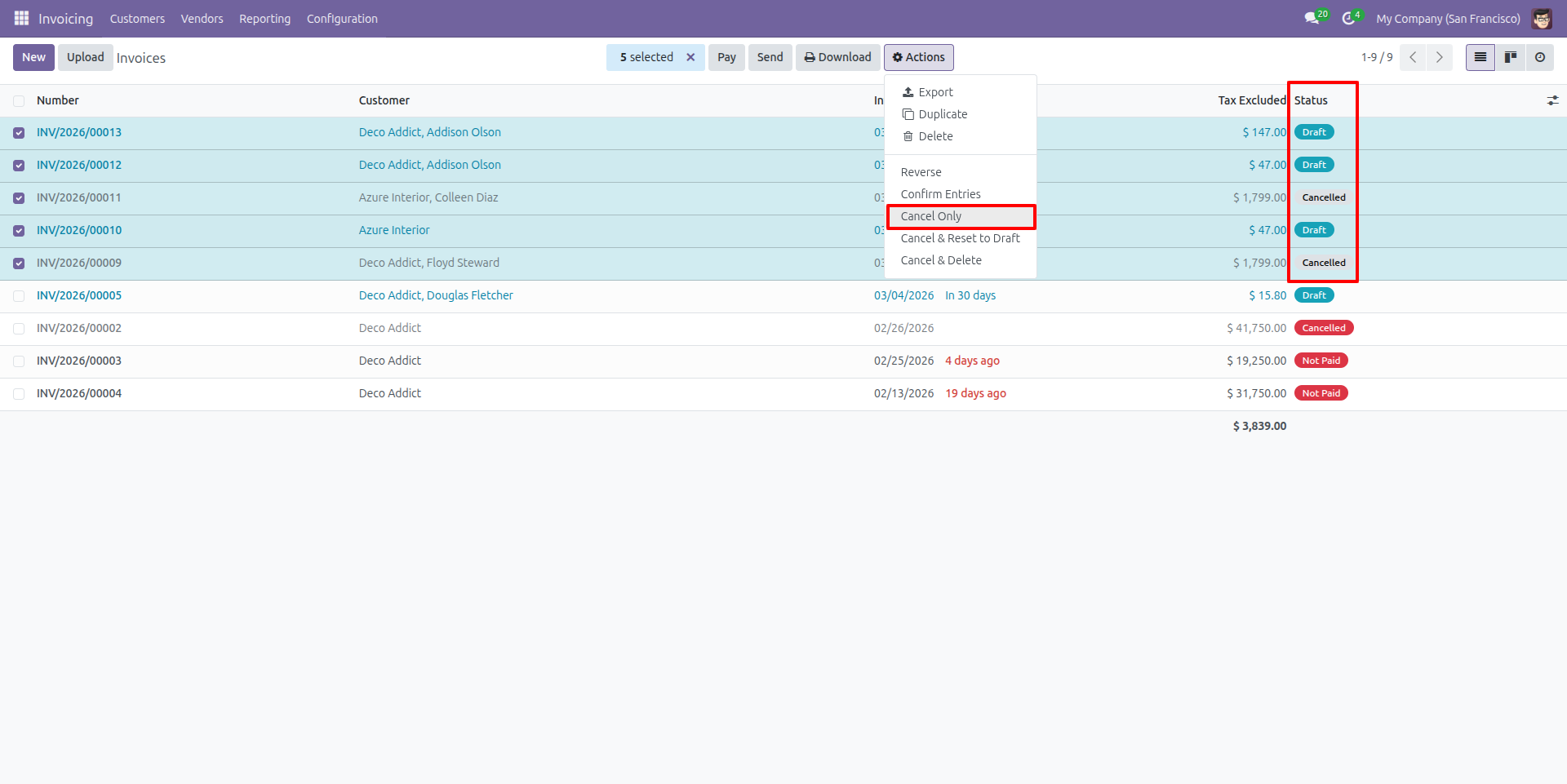This screenshot has width=1567, height=784.
Task: Sort by Tax Excluded column header
Action: [x=1252, y=100]
